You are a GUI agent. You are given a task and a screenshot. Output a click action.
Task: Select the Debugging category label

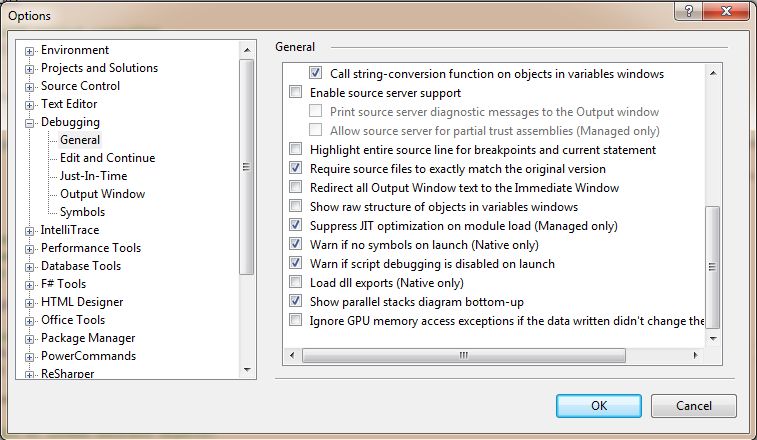click(x=70, y=122)
